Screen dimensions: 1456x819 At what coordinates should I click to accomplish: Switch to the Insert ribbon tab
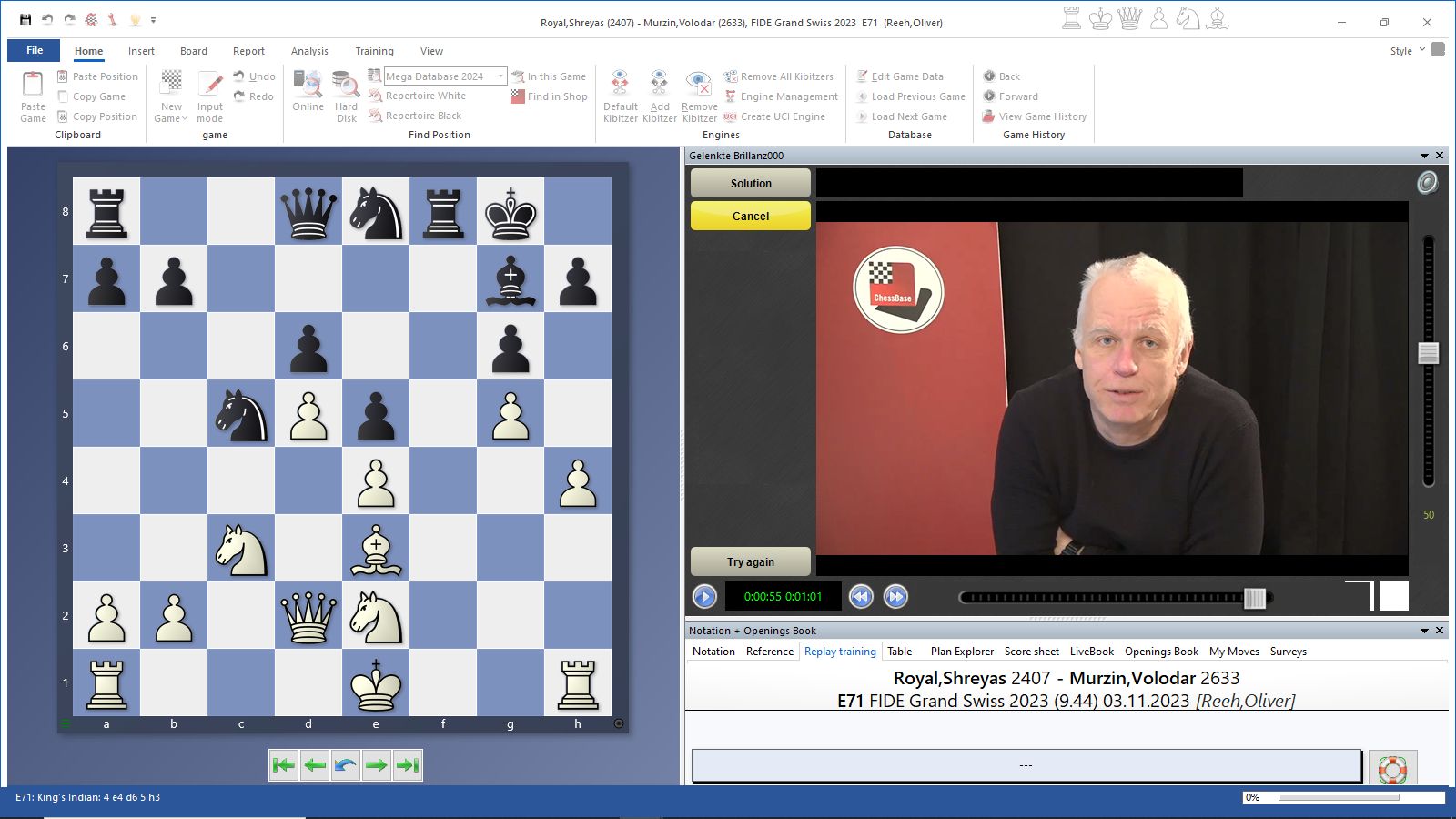[141, 51]
